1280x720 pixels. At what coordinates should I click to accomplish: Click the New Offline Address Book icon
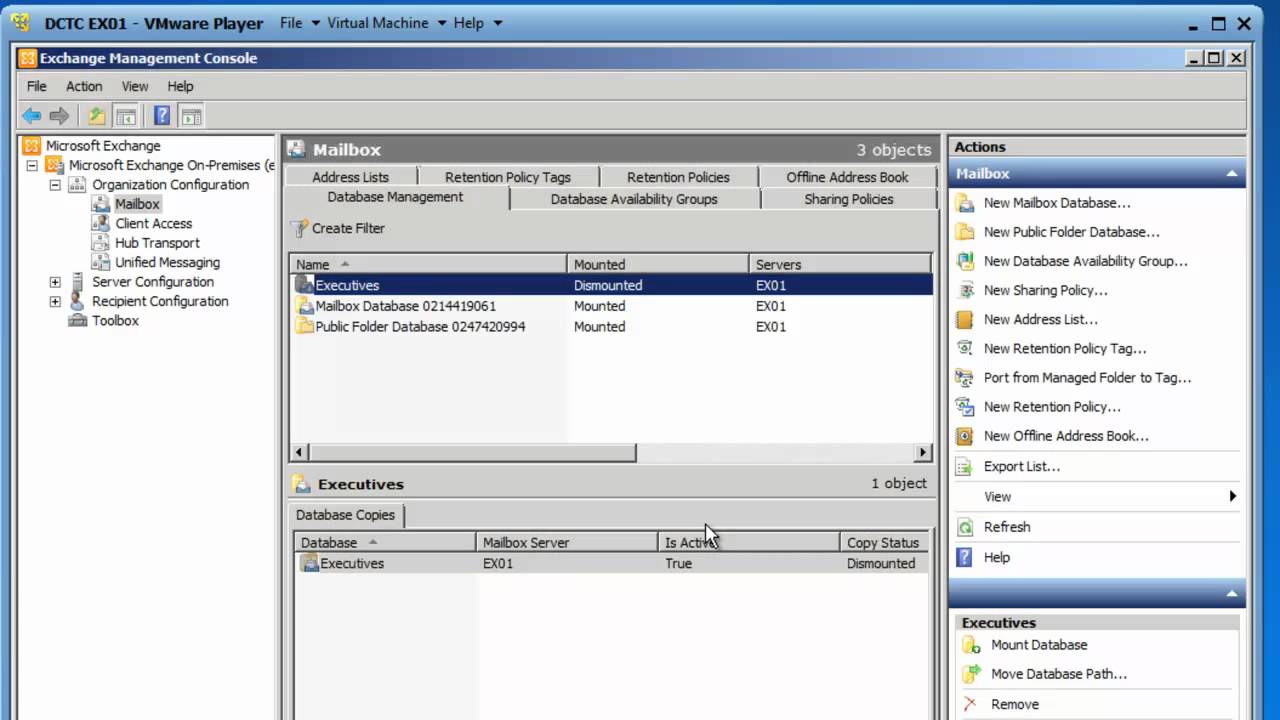tap(965, 436)
